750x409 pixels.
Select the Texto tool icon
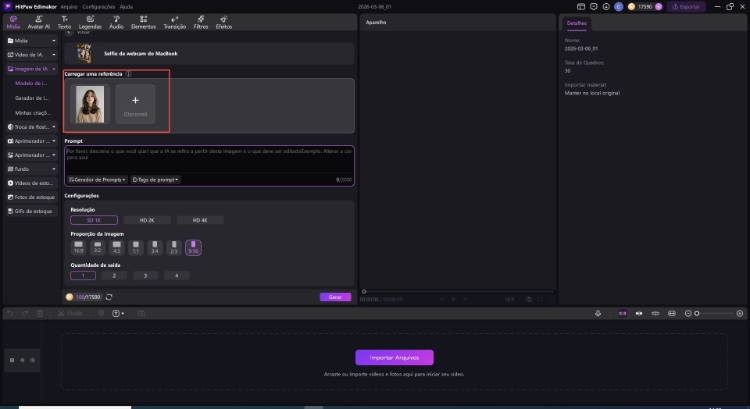(65, 21)
